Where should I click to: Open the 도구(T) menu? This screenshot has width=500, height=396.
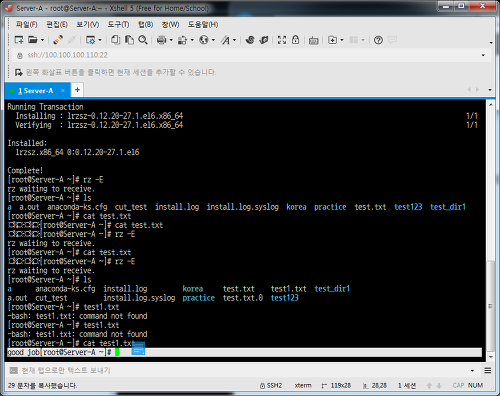(118, 24)
